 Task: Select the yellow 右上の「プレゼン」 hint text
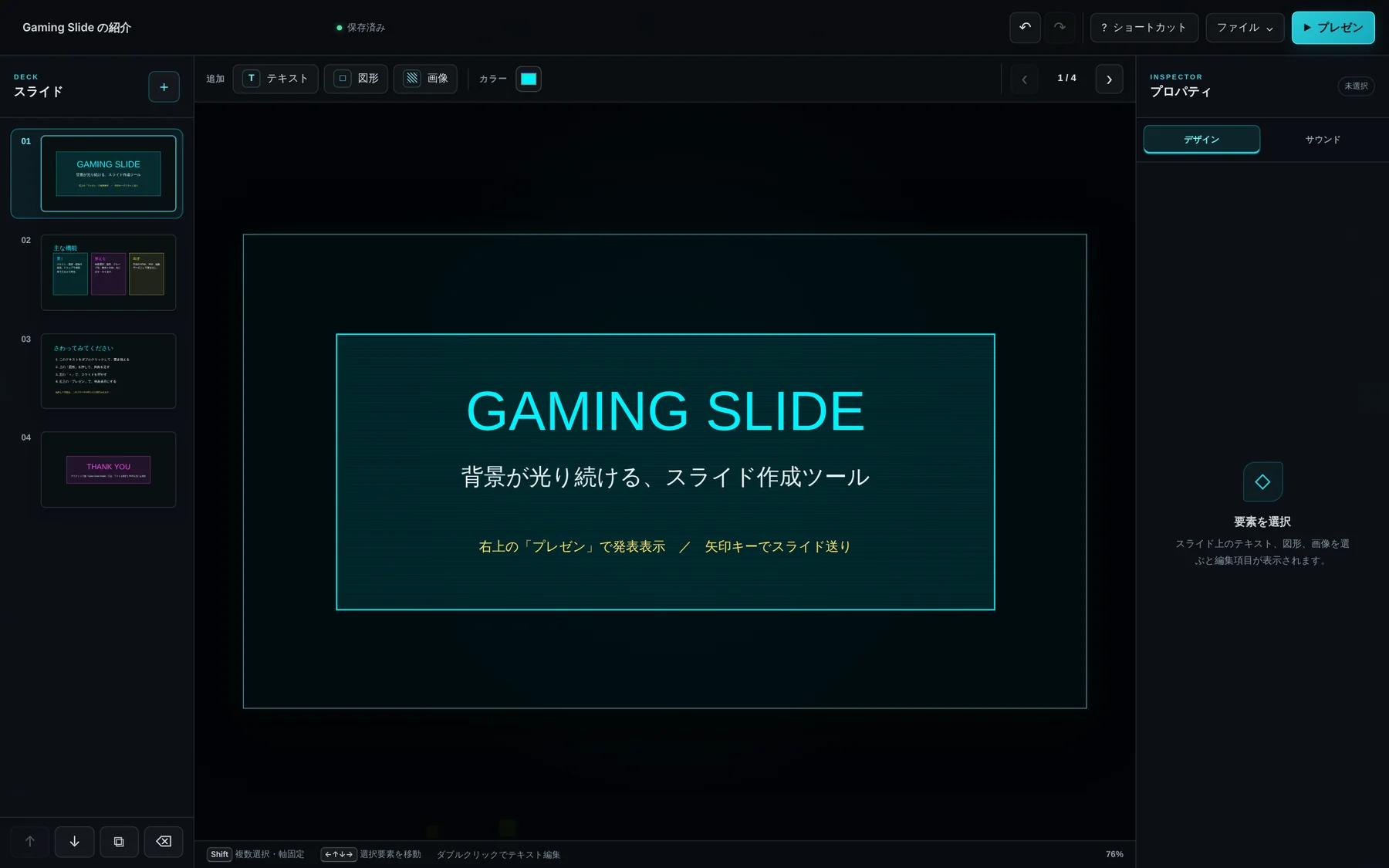tap(665, 547)
